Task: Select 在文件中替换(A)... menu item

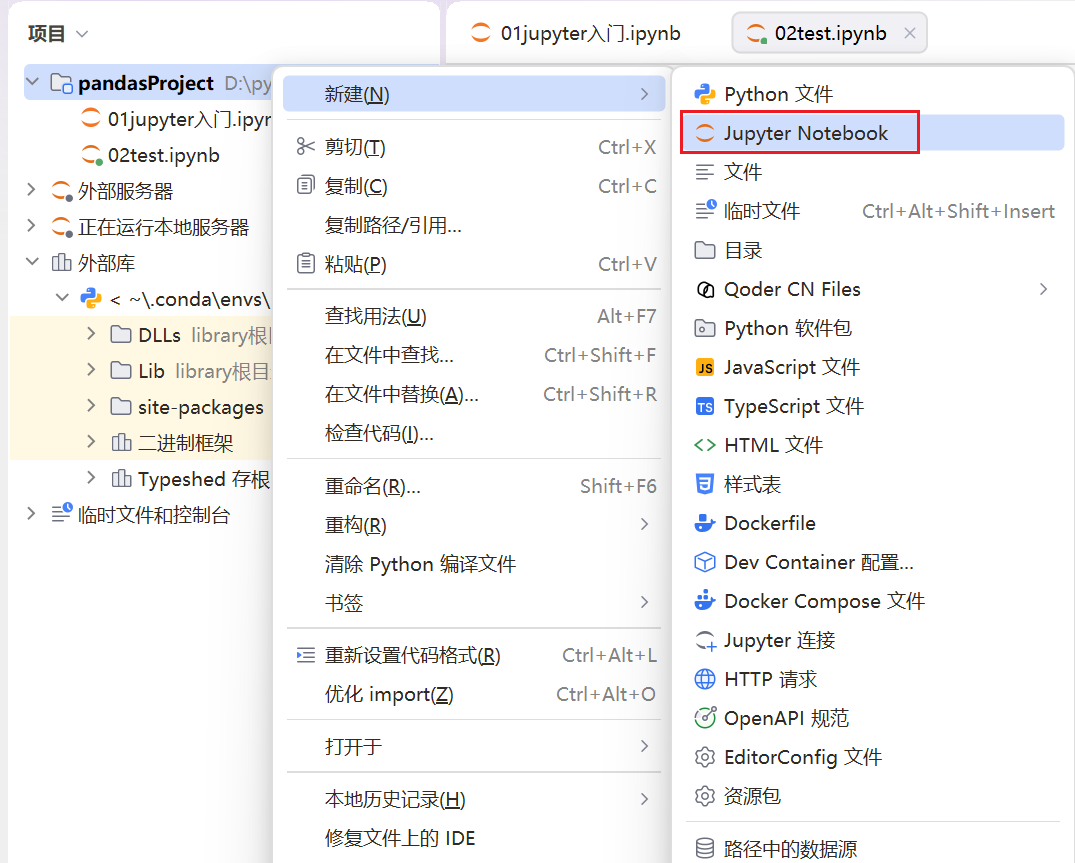Action: (474, 394)
